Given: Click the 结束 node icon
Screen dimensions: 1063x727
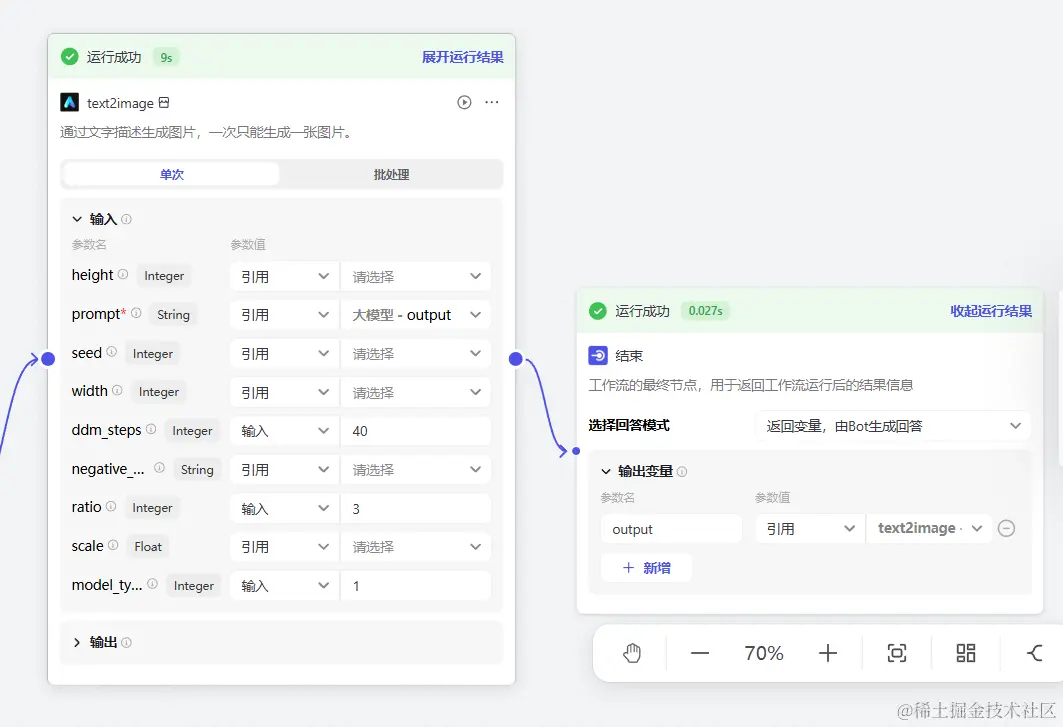Looking at the screenshot, I should 598,355.
